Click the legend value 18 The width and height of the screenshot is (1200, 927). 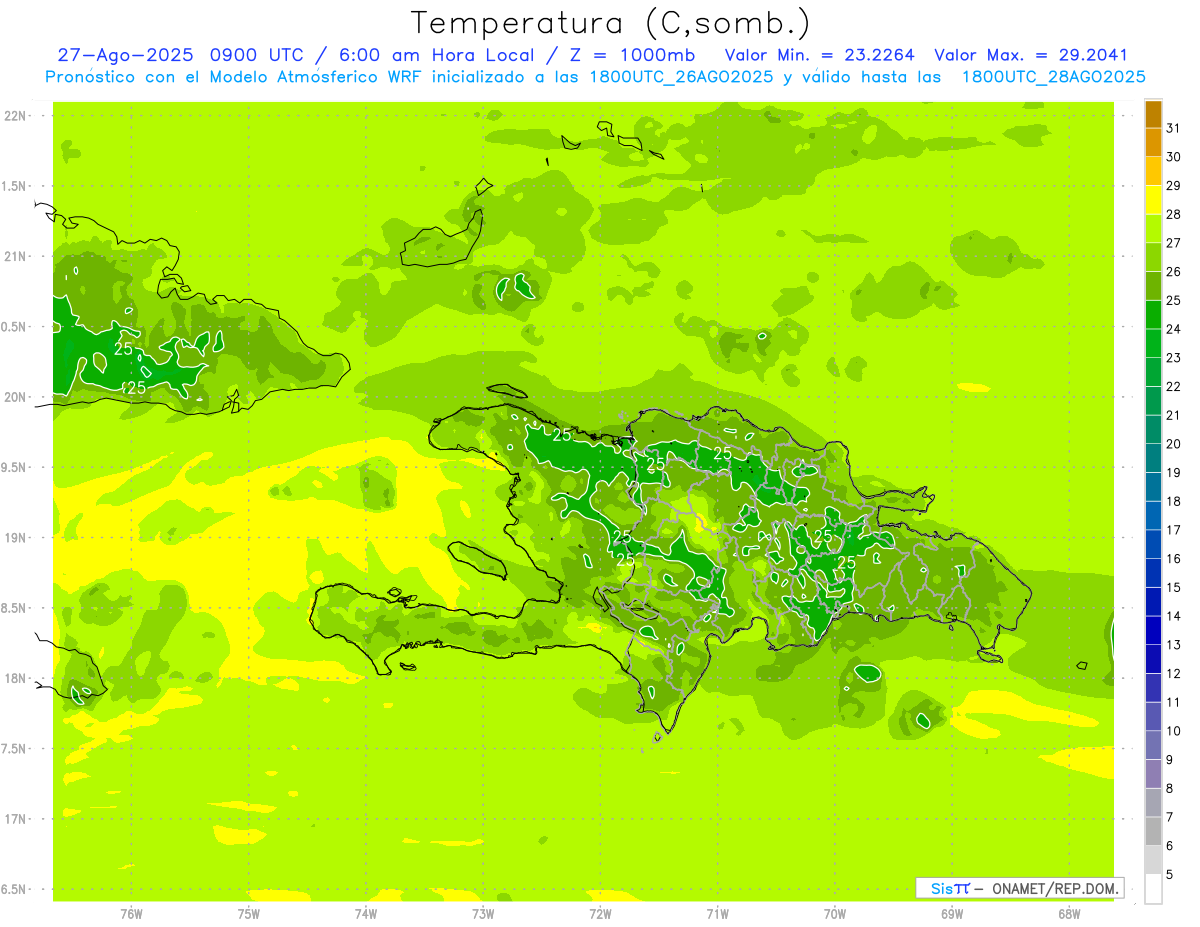[x=1173, y=501]
